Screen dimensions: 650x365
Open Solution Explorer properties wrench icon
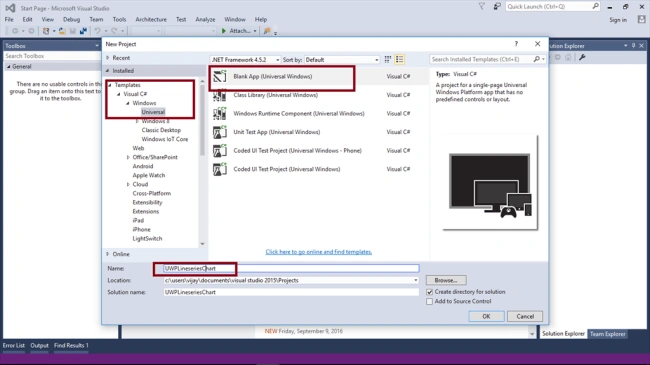tap(582, 57)
